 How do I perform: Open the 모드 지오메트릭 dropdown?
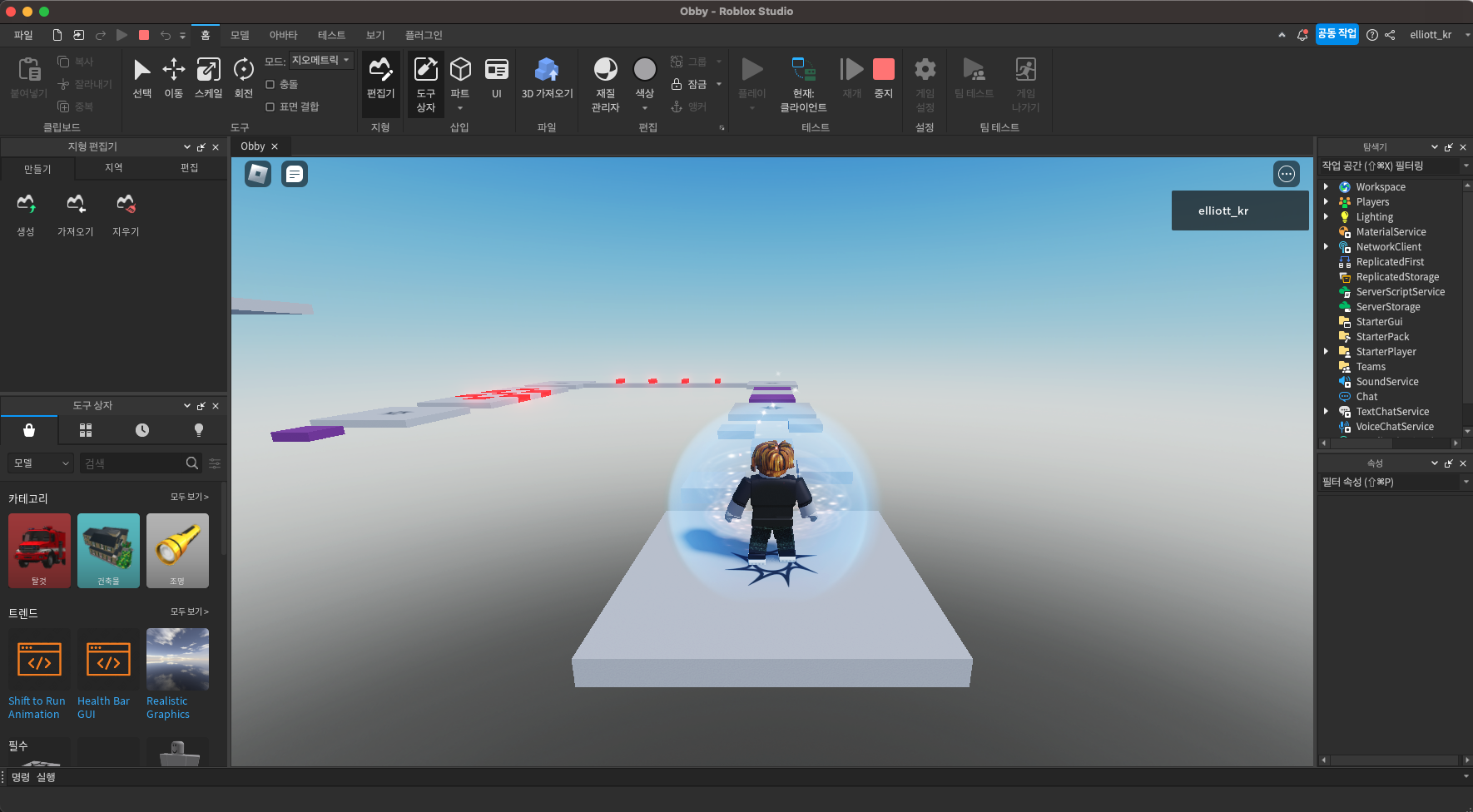(321, 61)
